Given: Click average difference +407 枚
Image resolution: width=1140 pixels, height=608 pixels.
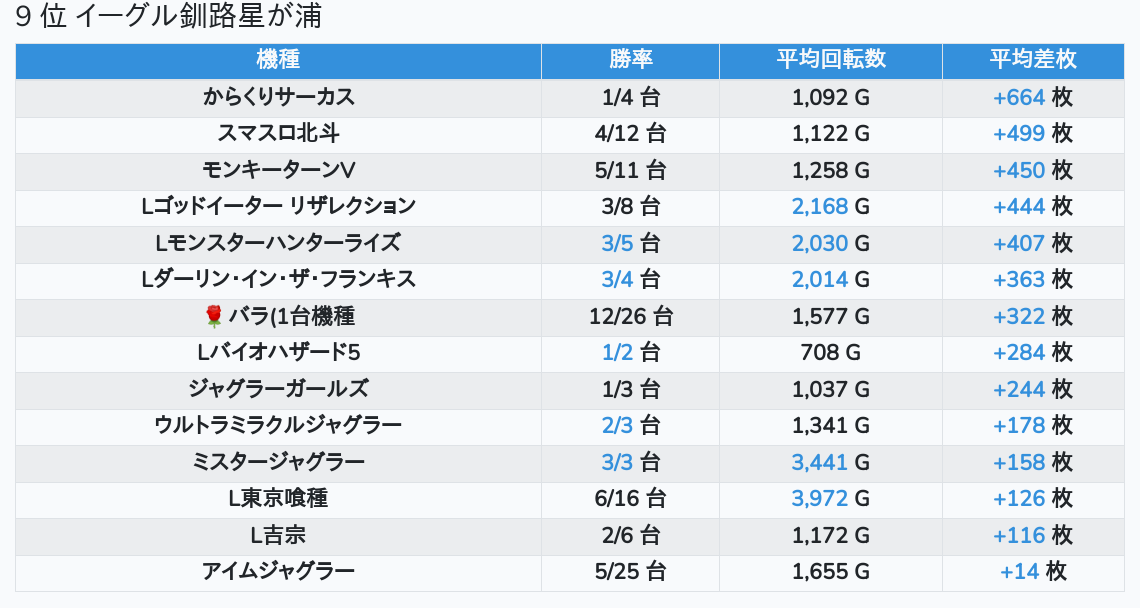Looking at the screenshot, I should click(1033, 243).
